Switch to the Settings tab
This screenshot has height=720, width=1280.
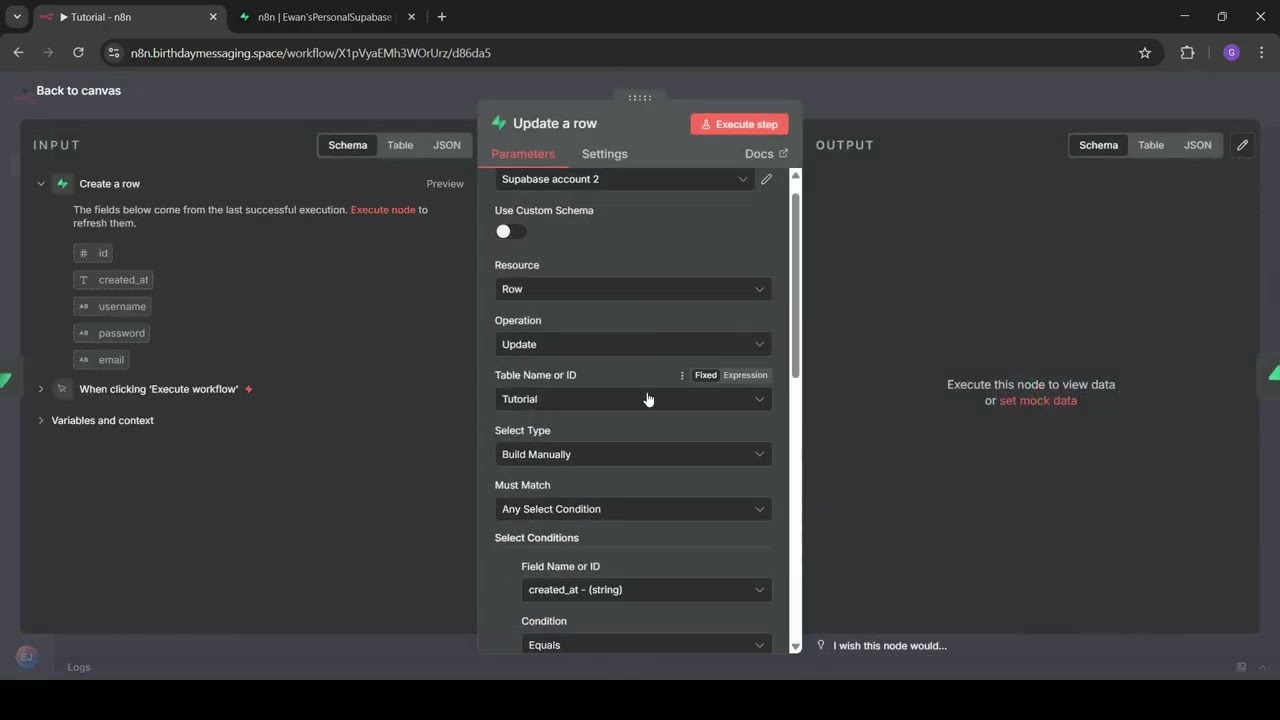(x=605, y=154)
